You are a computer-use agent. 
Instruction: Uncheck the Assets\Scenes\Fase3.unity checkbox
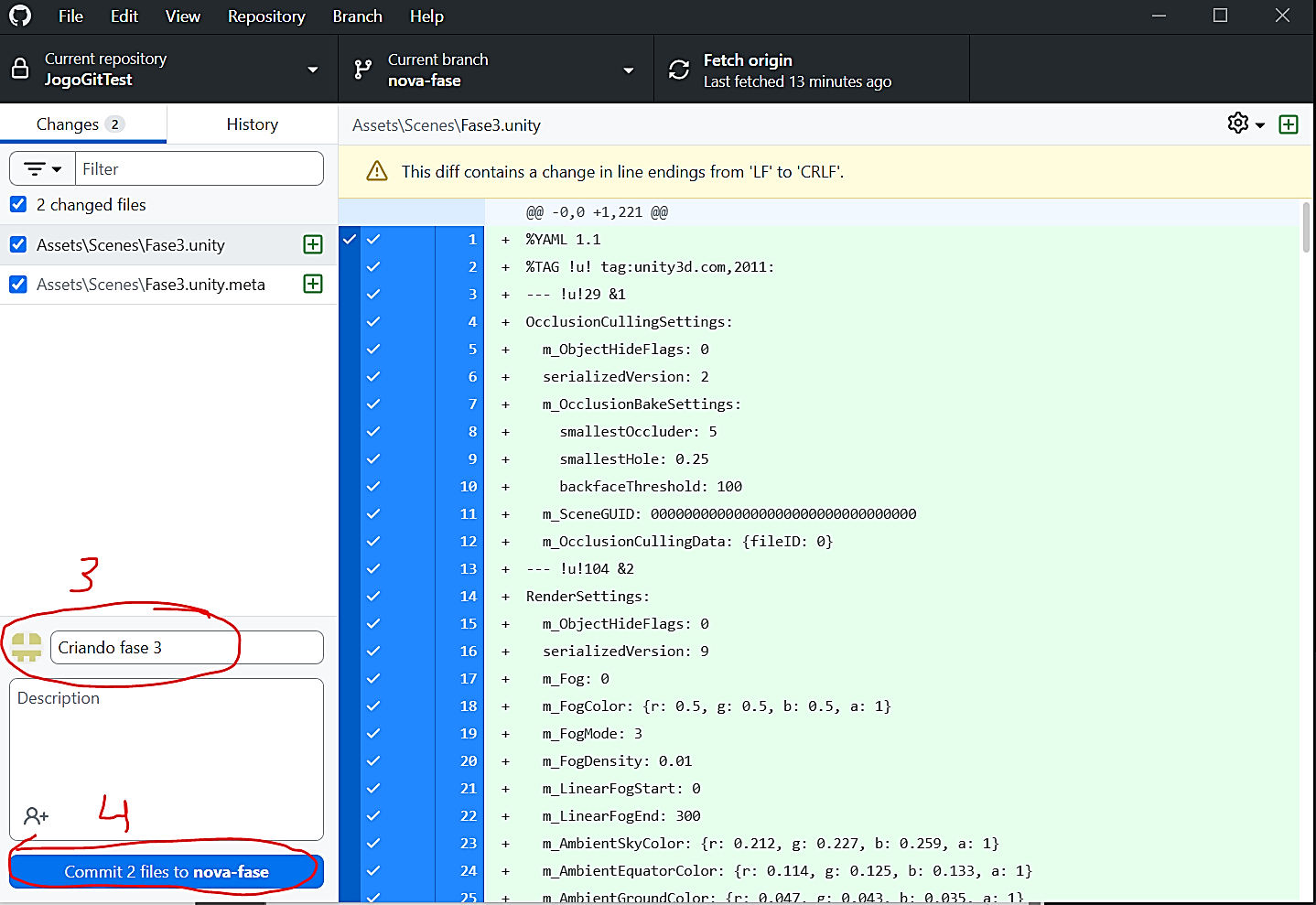pyautogui.click(x=18, y=244)
